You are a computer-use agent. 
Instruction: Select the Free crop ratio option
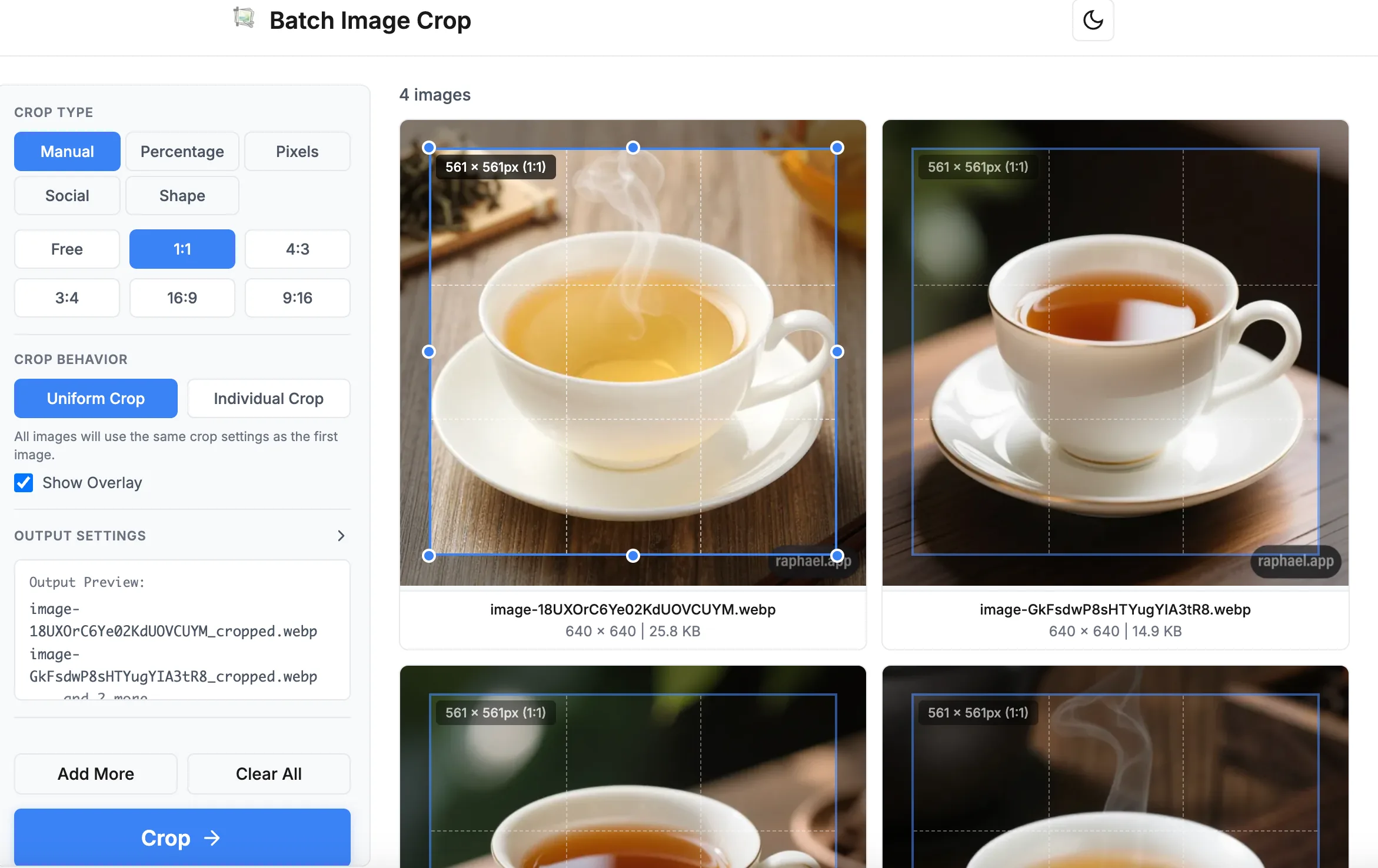click(x=66, y=249)
